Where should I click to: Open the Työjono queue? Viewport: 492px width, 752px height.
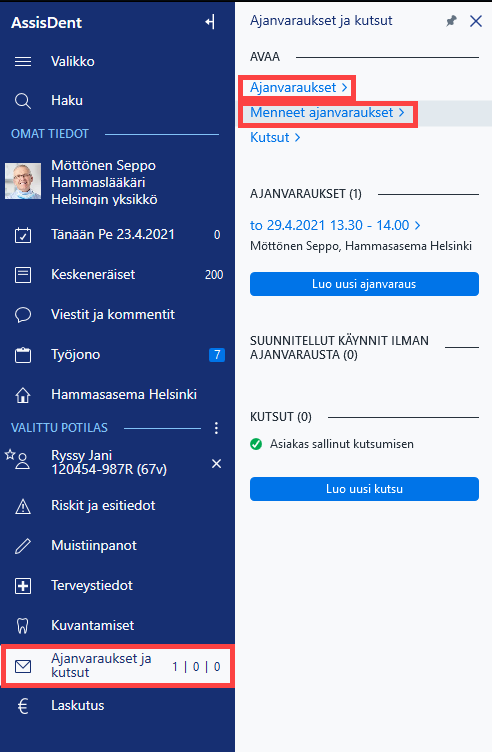(75, 355)
